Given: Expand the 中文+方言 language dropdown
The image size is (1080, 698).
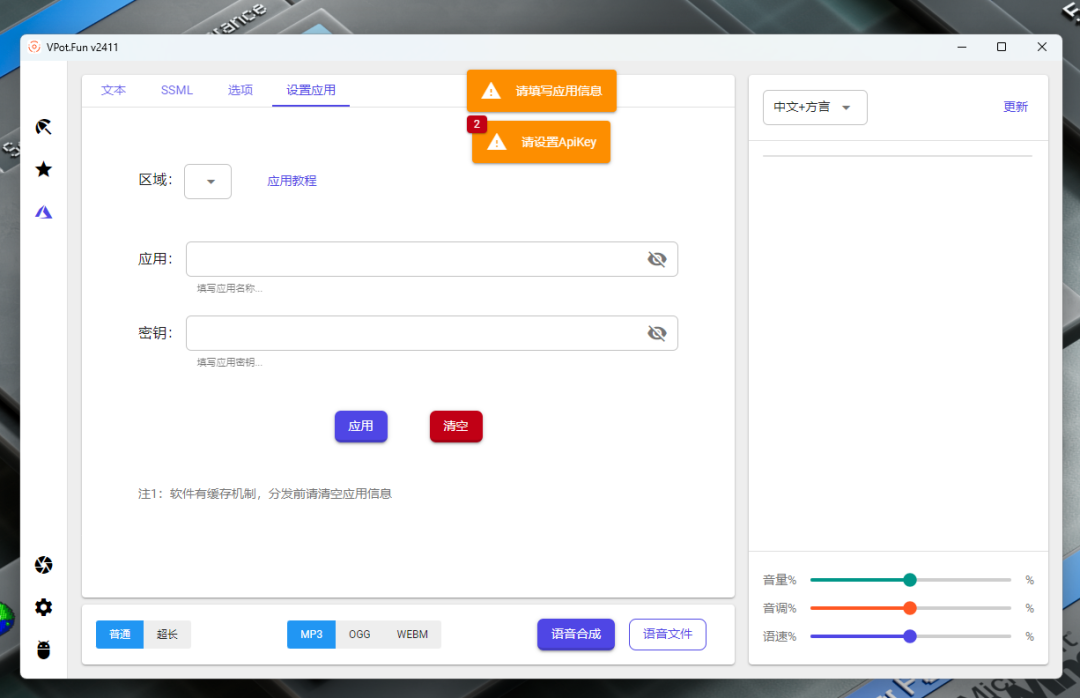Looking at the screenshot, I should 815,107.
